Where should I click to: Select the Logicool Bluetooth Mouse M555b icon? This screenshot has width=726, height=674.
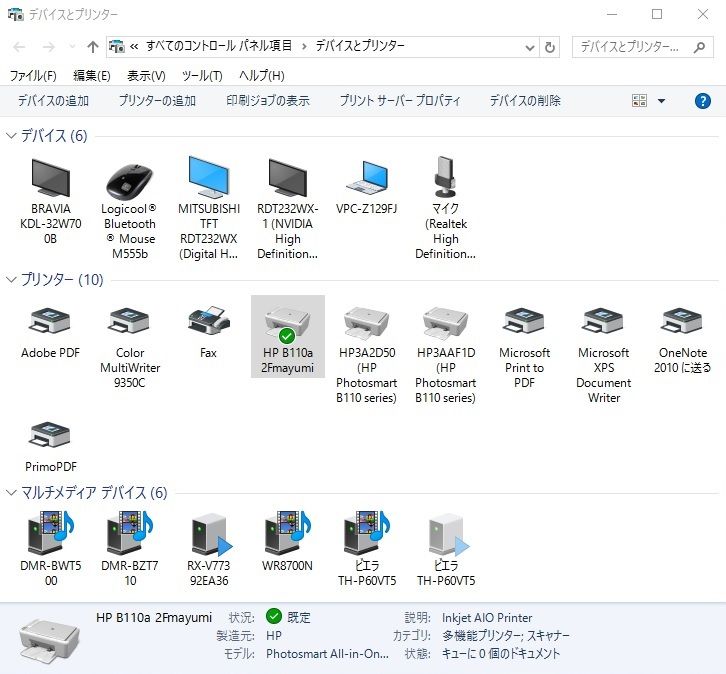130,181
